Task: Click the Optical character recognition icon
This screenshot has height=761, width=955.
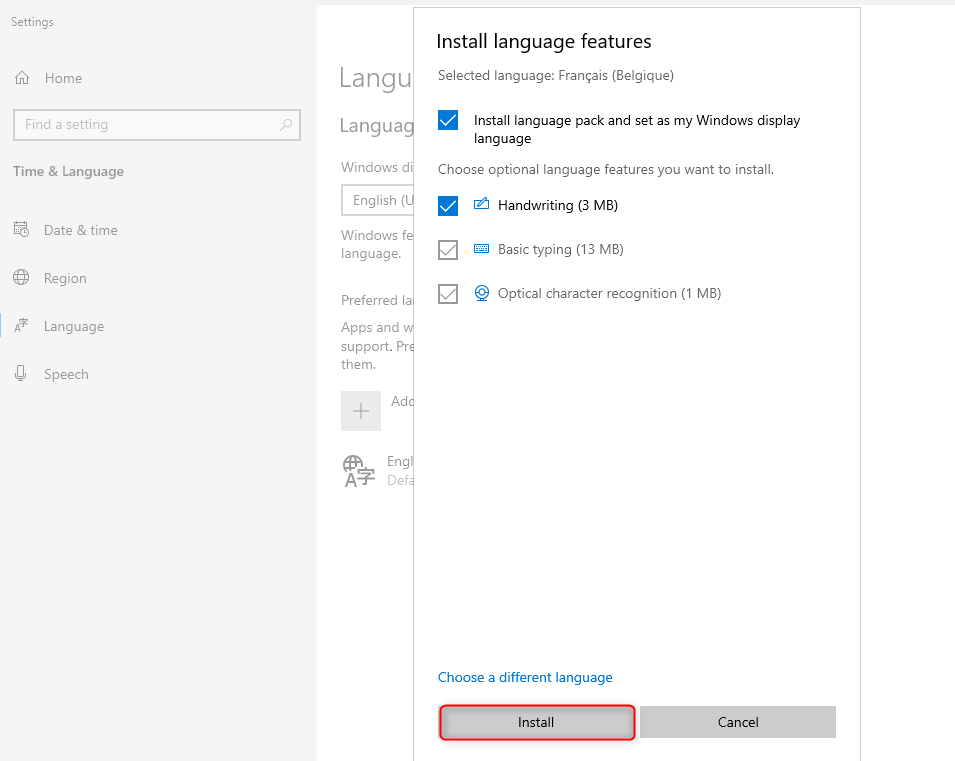Action: (481, 293)
